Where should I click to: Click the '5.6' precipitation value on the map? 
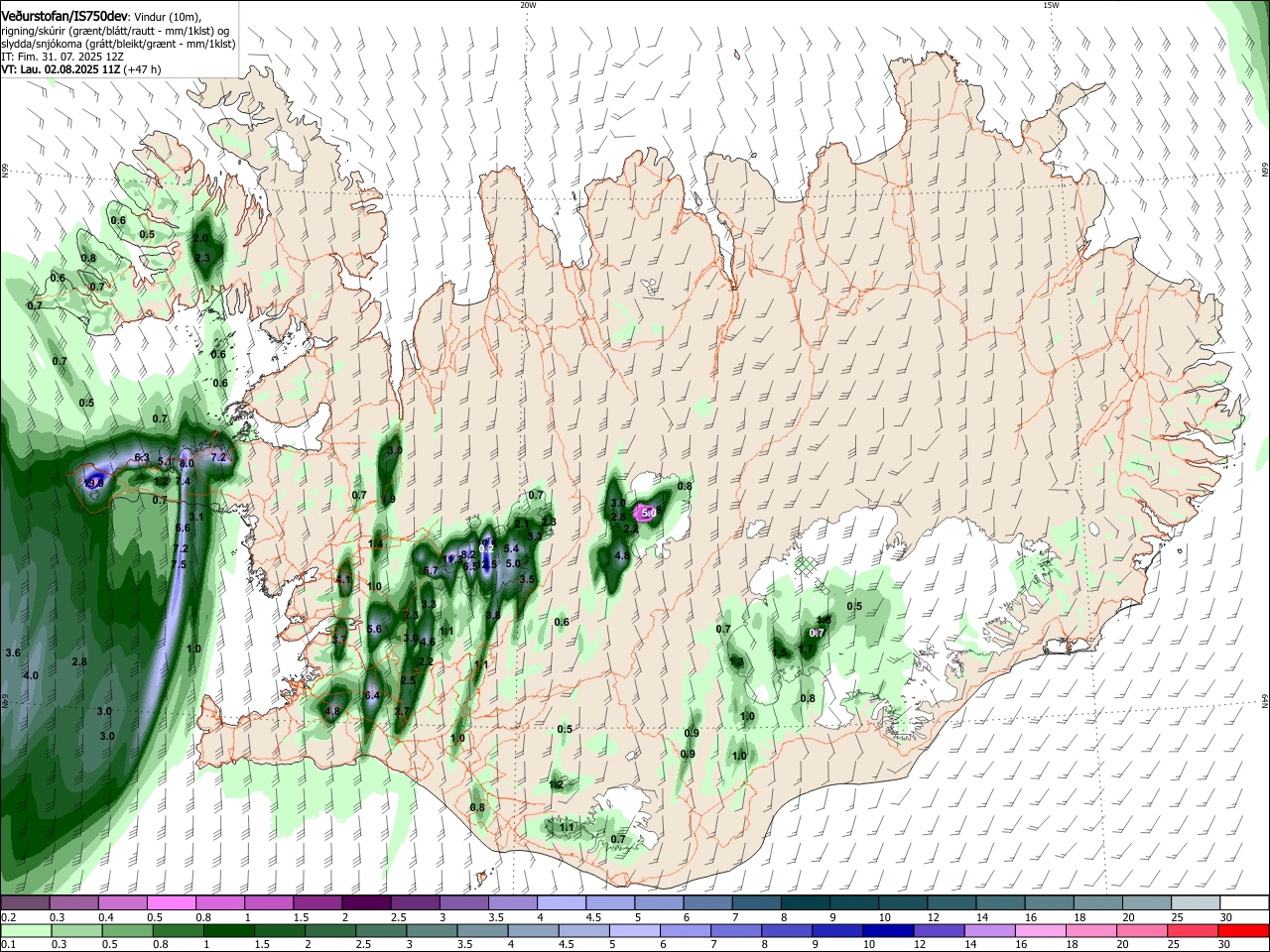click(x=374, y=629)
